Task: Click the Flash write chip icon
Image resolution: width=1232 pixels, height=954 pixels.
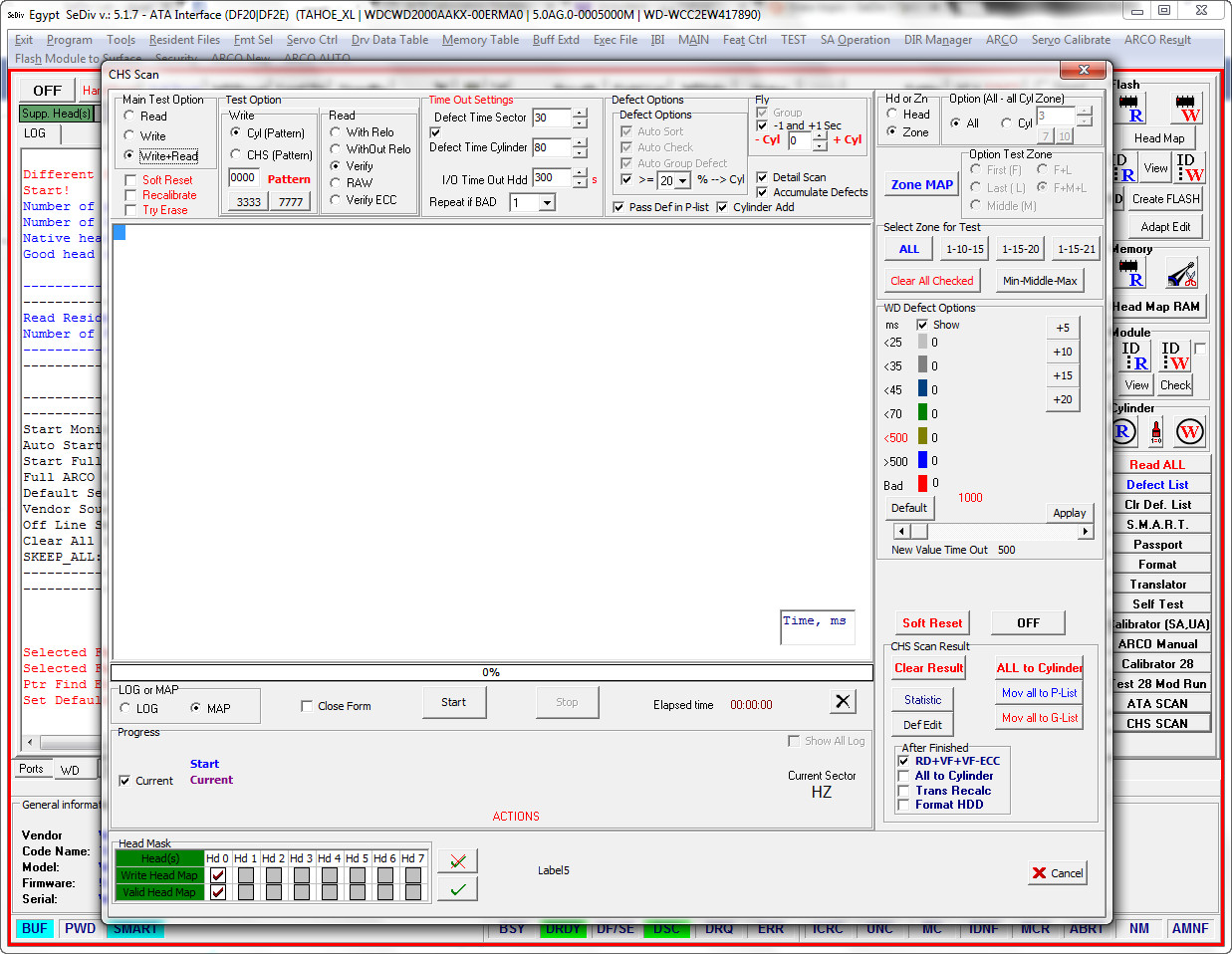Action: click(1185, 108)
